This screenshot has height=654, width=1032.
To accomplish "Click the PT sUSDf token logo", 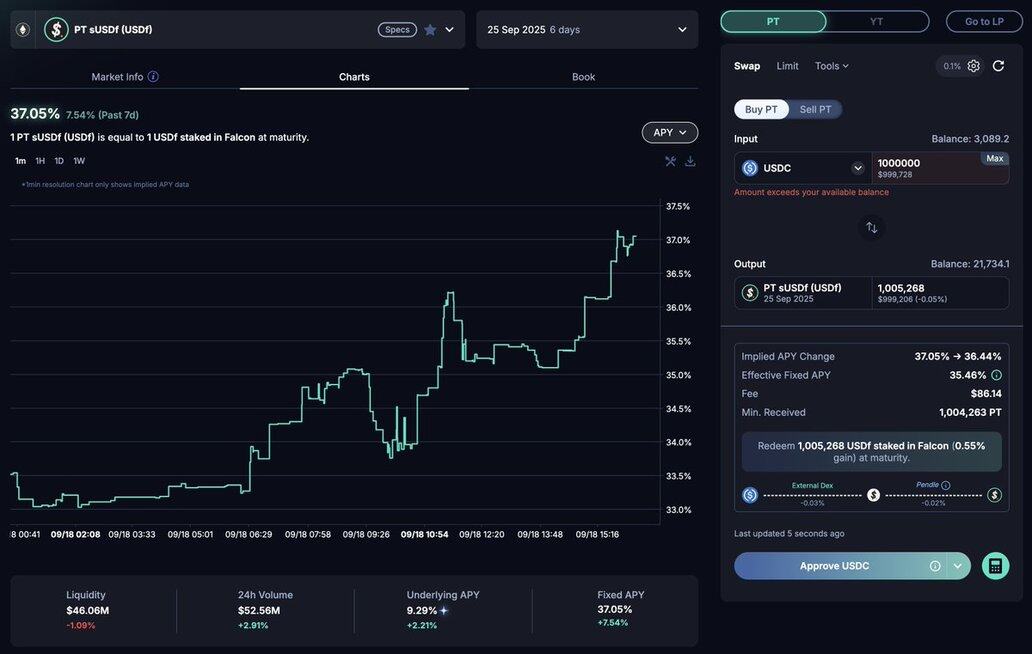I will point(56,30).
